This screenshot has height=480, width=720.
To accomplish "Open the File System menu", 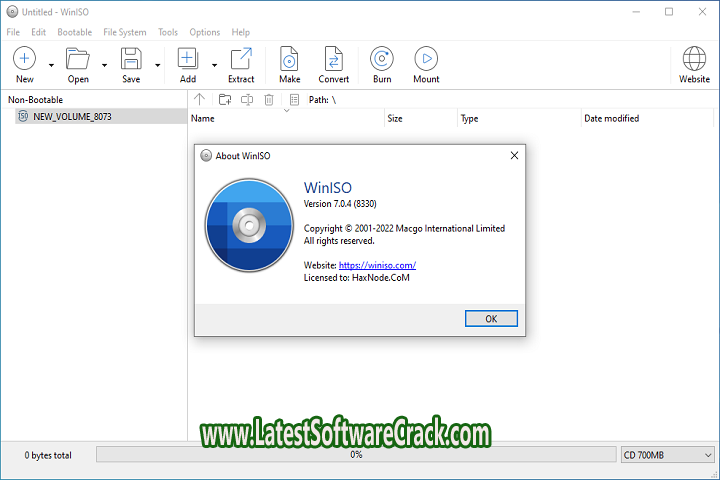I will pyautogui.click(x=125, y=32).
